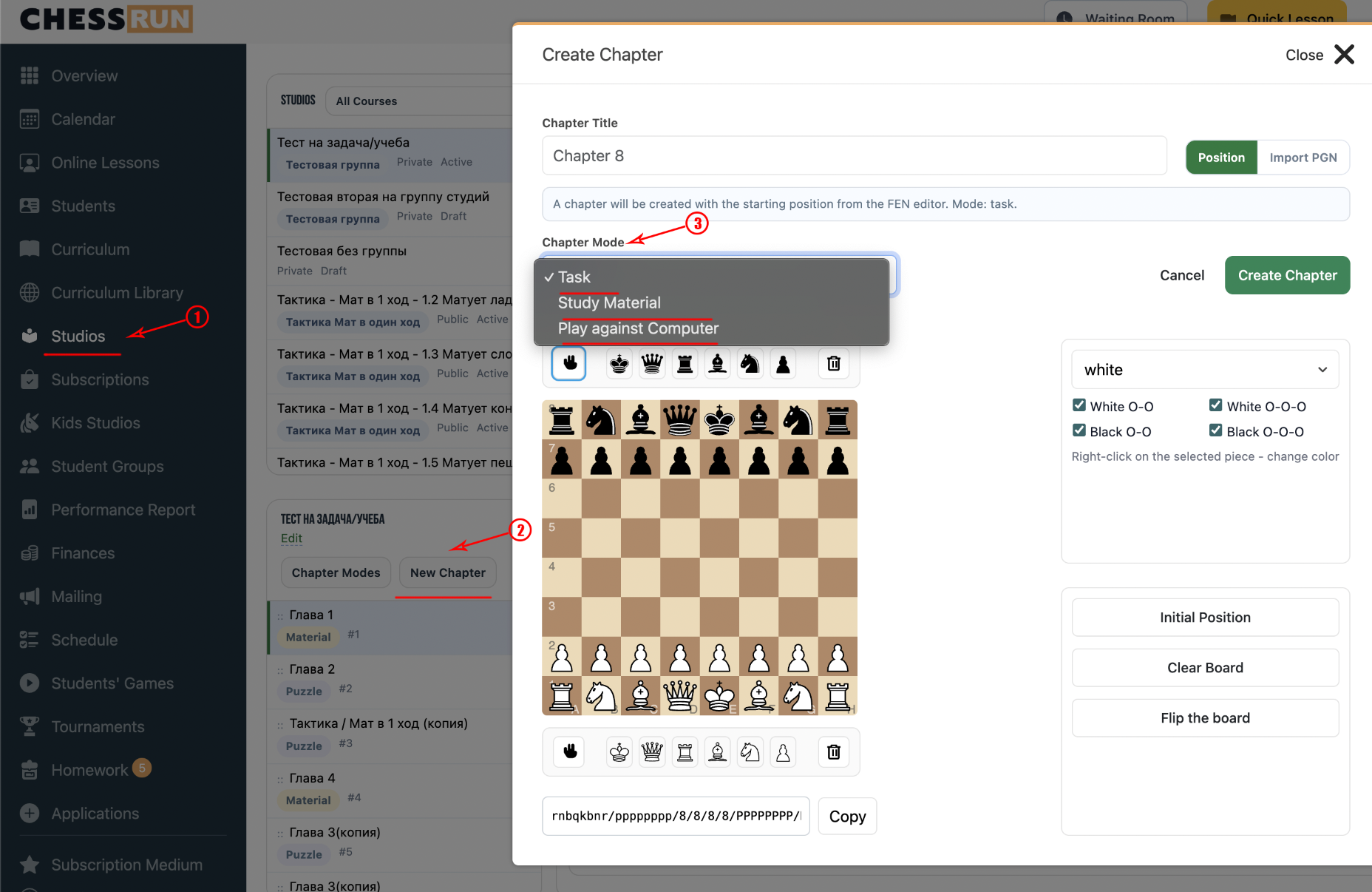1372x892 pixels.
Task: Click the Overview grid icon in sidebar
Action: 30,75
